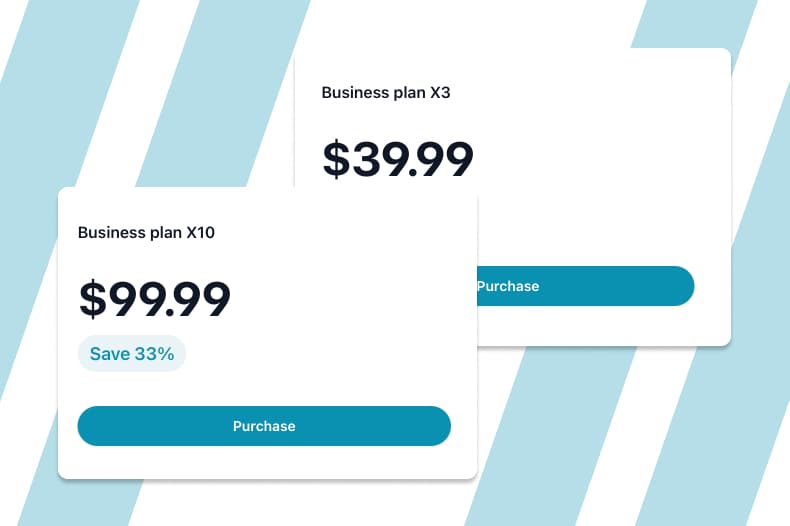Click the "X10" text in the plan title
Image resolution: width=790 pixels, height=526 pixels.
(200, 233)
